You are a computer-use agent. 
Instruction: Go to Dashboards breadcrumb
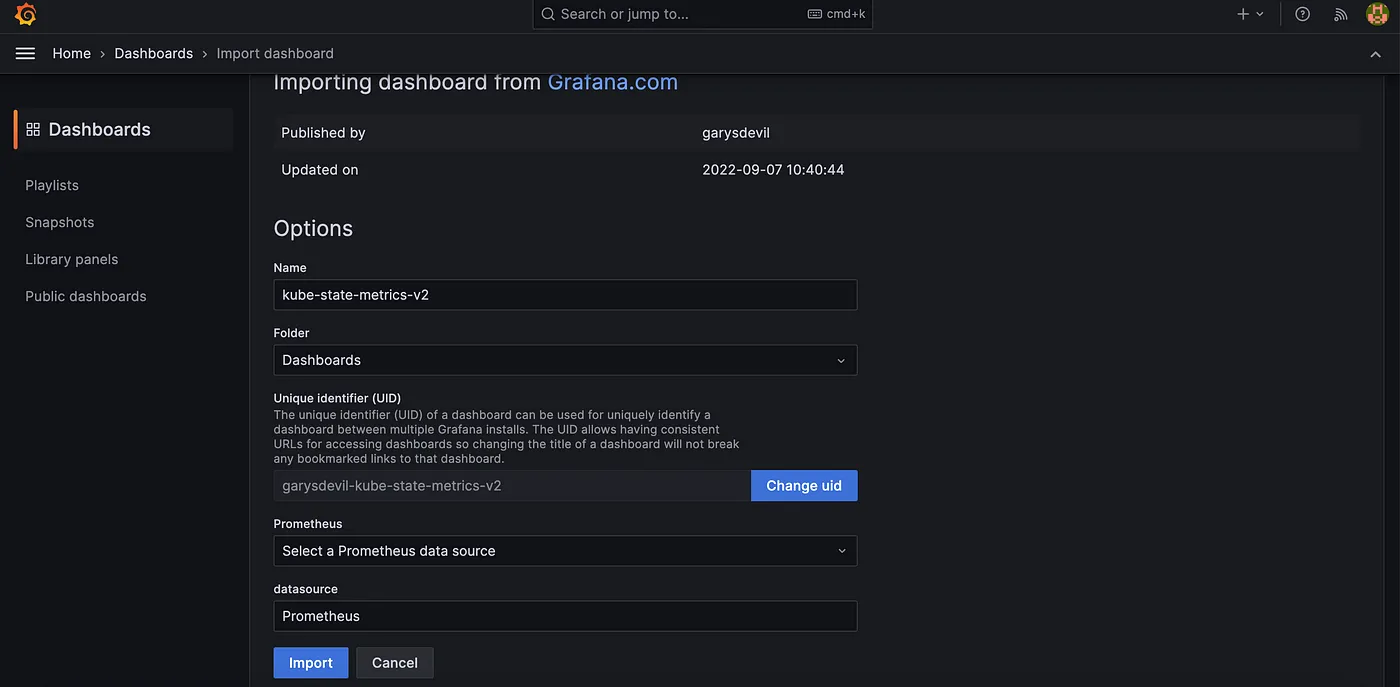[x=154, y=54]
